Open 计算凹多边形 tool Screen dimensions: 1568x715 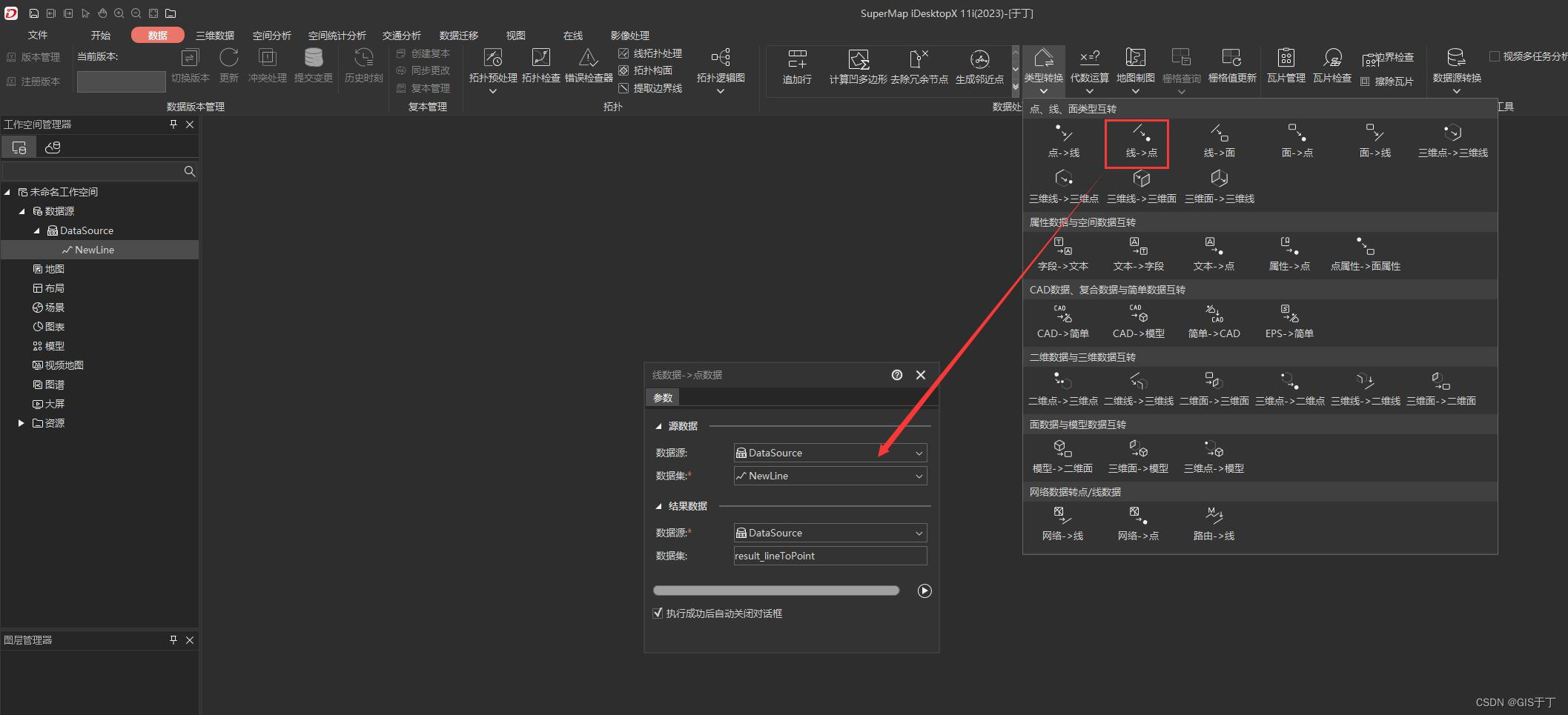pyautogui.click(x=858, y=67)
